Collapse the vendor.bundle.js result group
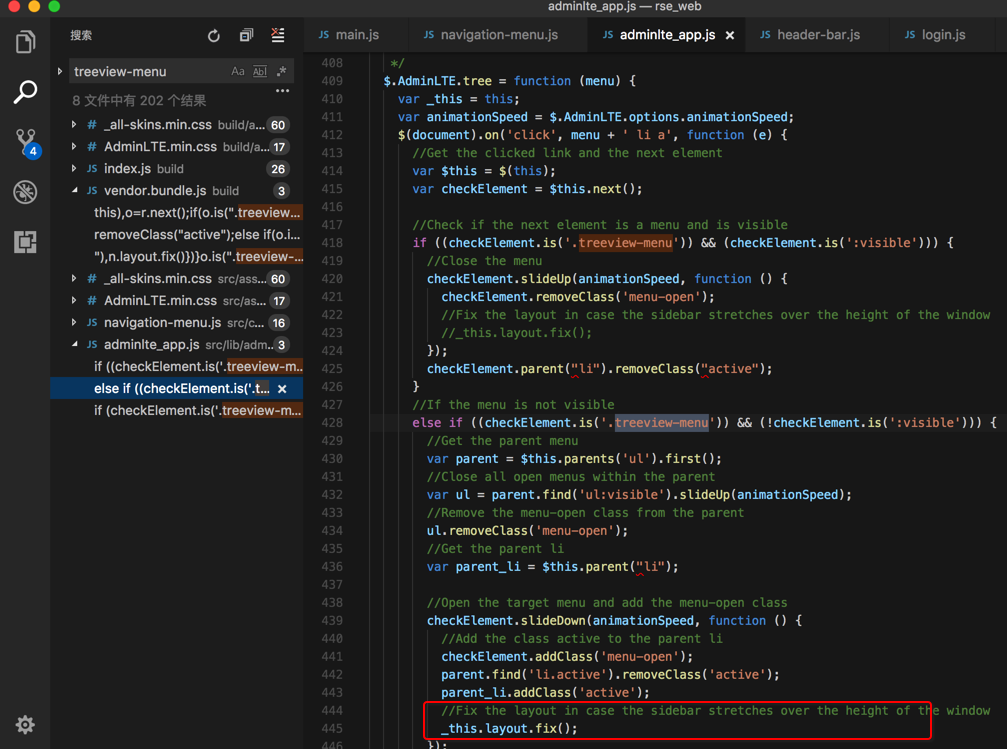Image resolution: width=1007 pixels, height=749 pixels. tap(74, 191)
